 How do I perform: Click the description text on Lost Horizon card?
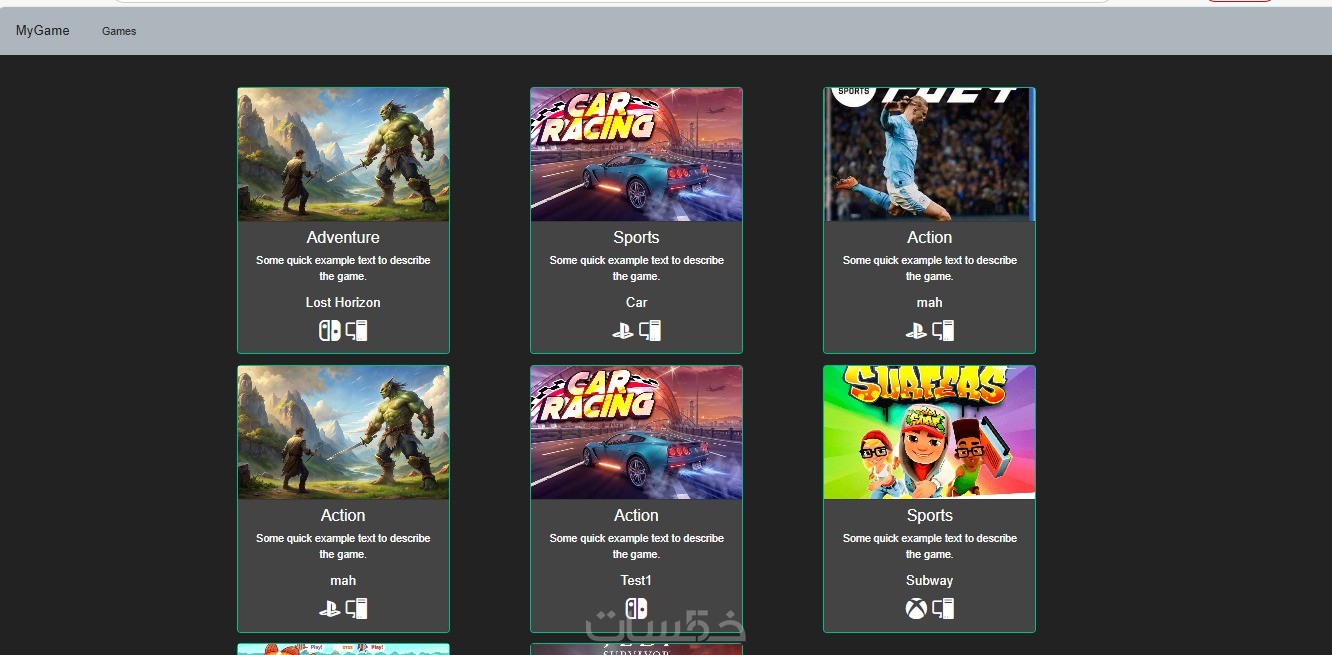343,268
